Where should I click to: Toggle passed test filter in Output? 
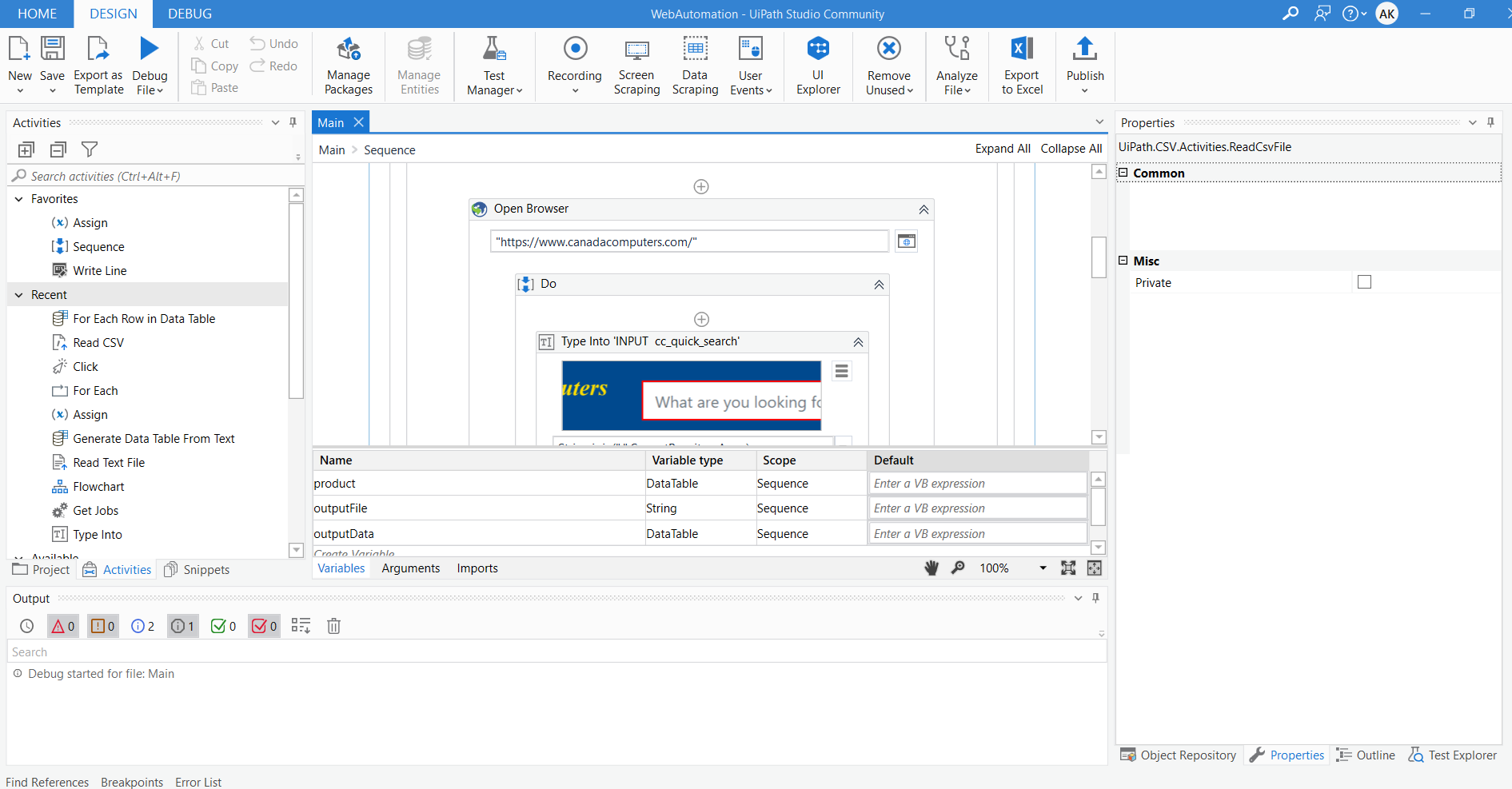(224, 626)
